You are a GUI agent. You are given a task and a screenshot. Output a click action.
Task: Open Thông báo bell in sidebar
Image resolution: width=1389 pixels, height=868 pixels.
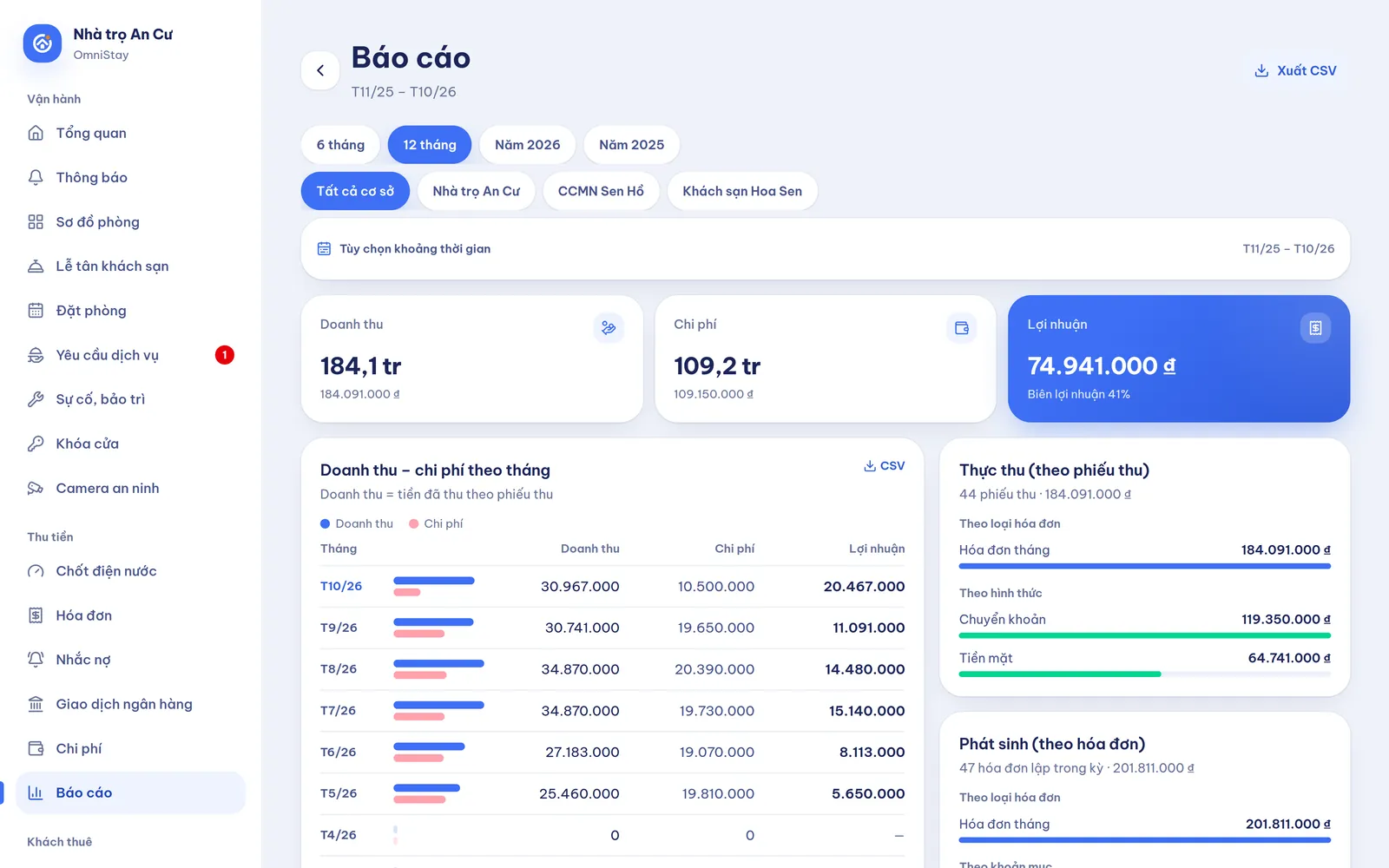(x=130, y=177)
